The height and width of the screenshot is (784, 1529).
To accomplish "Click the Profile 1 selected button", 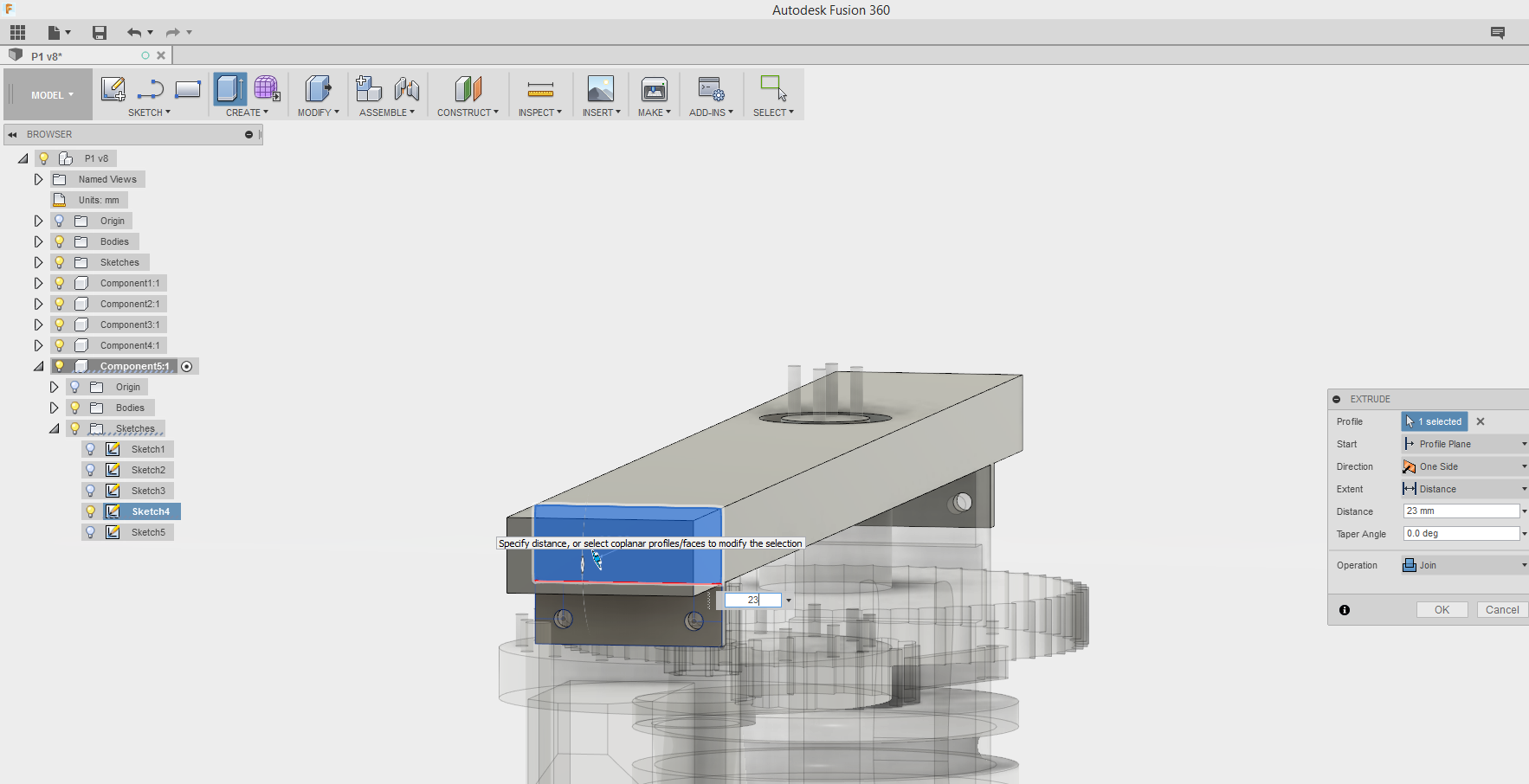I will click(1435, 421).
